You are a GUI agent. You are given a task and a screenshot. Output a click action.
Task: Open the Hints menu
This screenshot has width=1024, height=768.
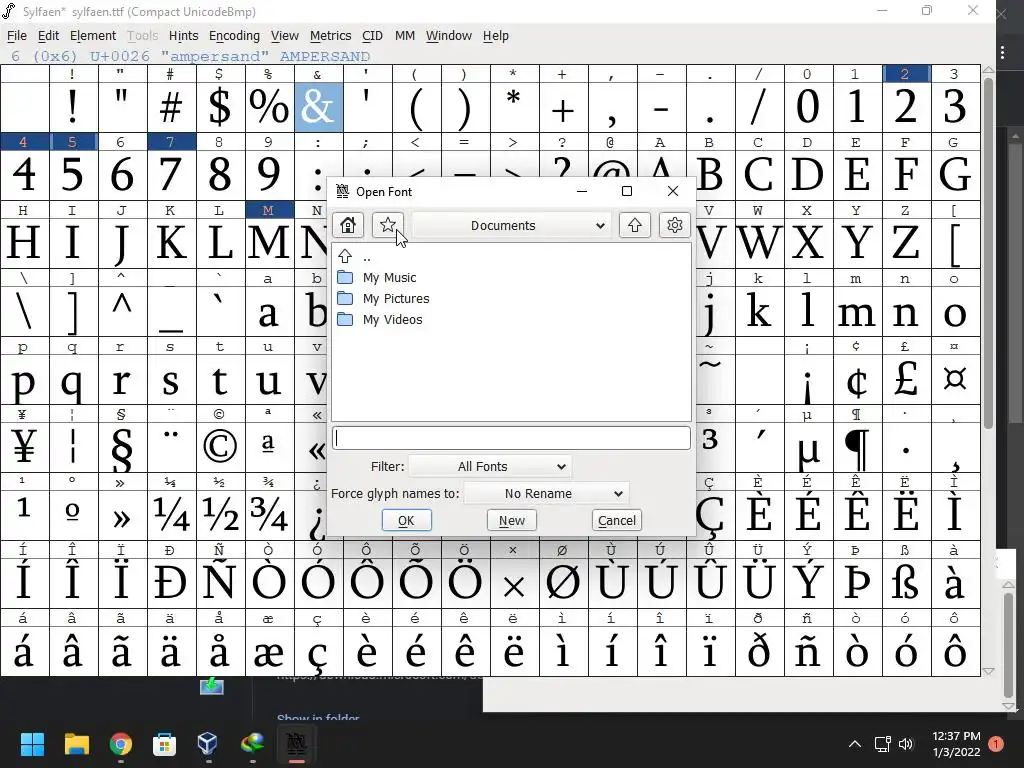[184, 36]
